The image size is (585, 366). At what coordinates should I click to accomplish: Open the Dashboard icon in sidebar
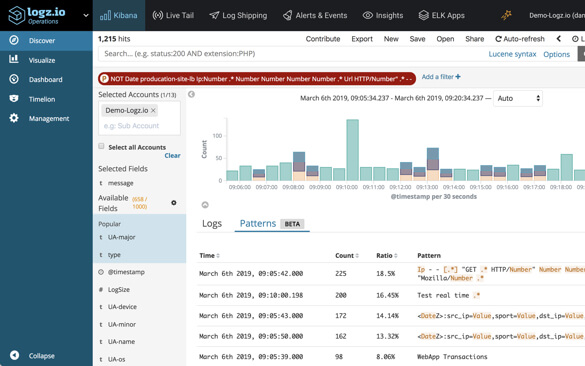[14, 79]
